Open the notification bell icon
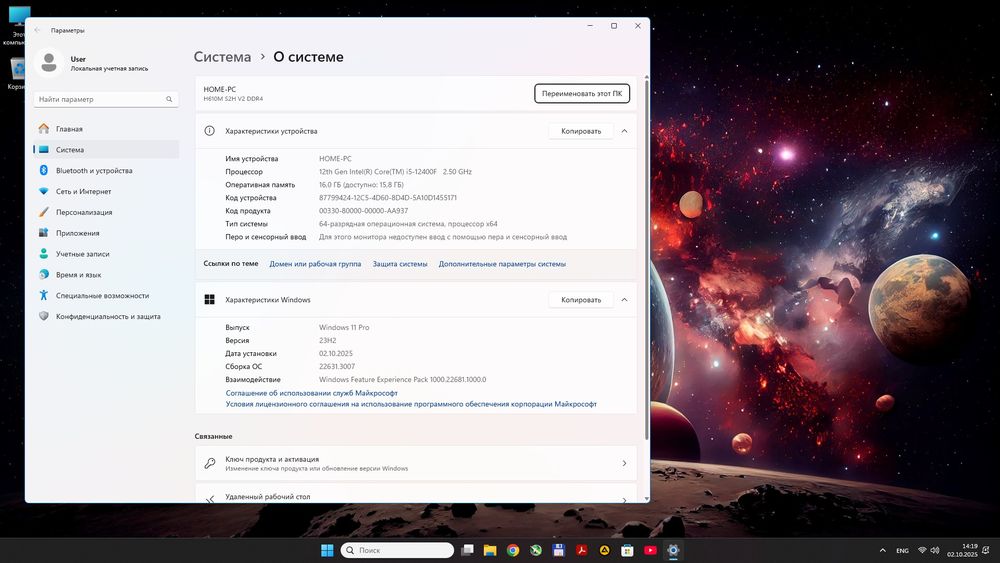 click(986, 550)
